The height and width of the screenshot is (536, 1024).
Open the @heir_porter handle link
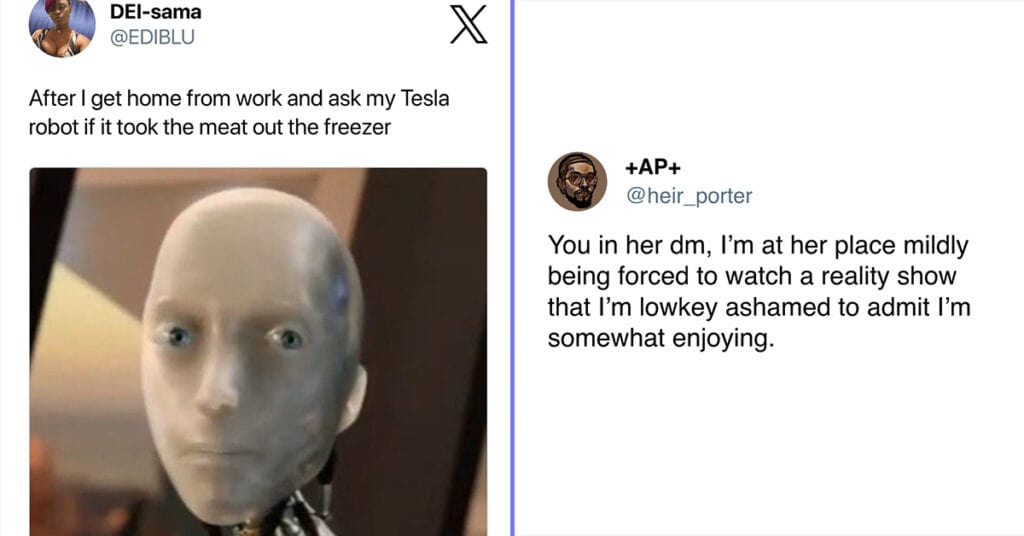(x=689, y=195)
